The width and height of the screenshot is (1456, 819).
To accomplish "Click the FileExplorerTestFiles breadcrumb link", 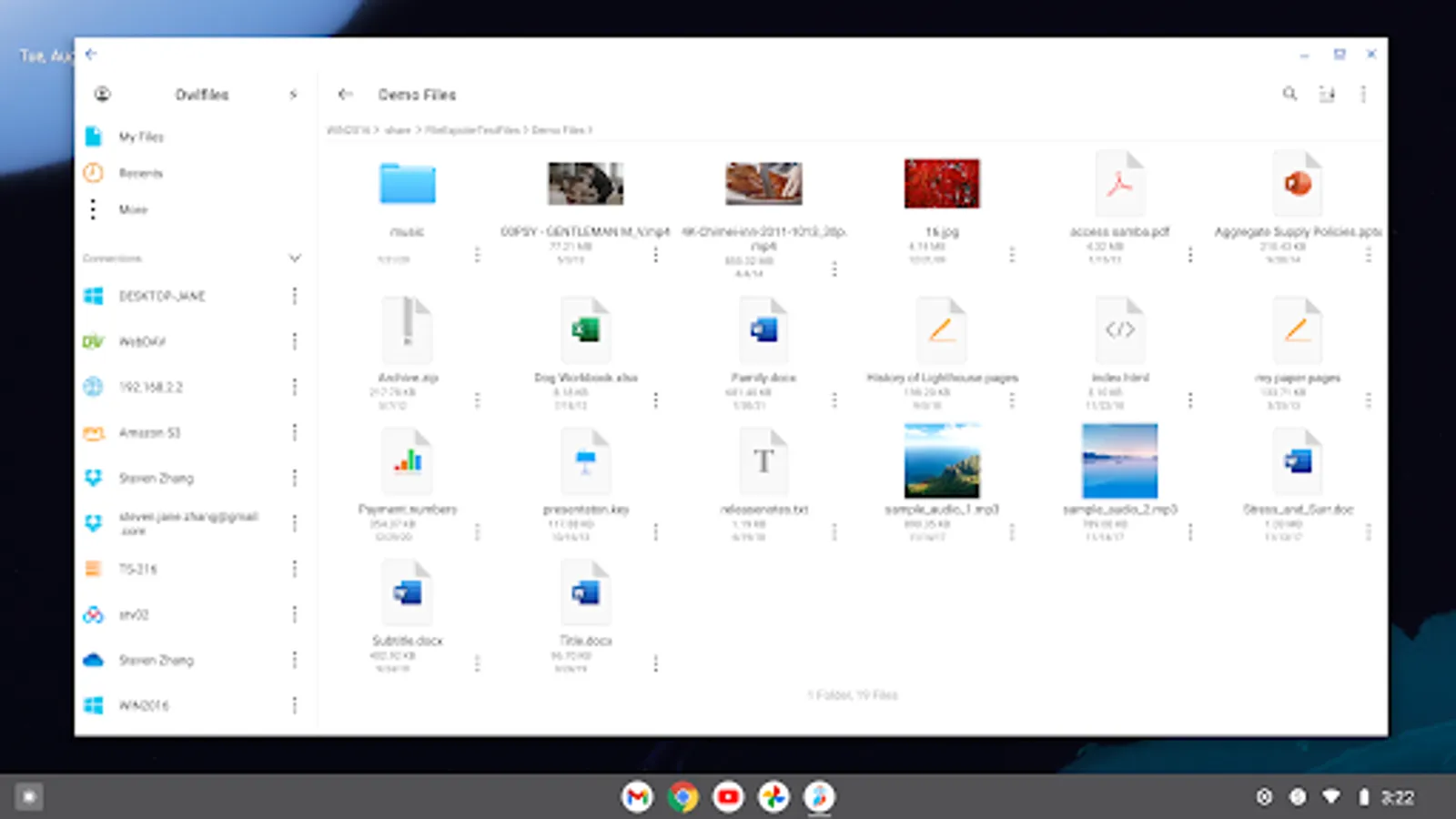I will 472,130.
